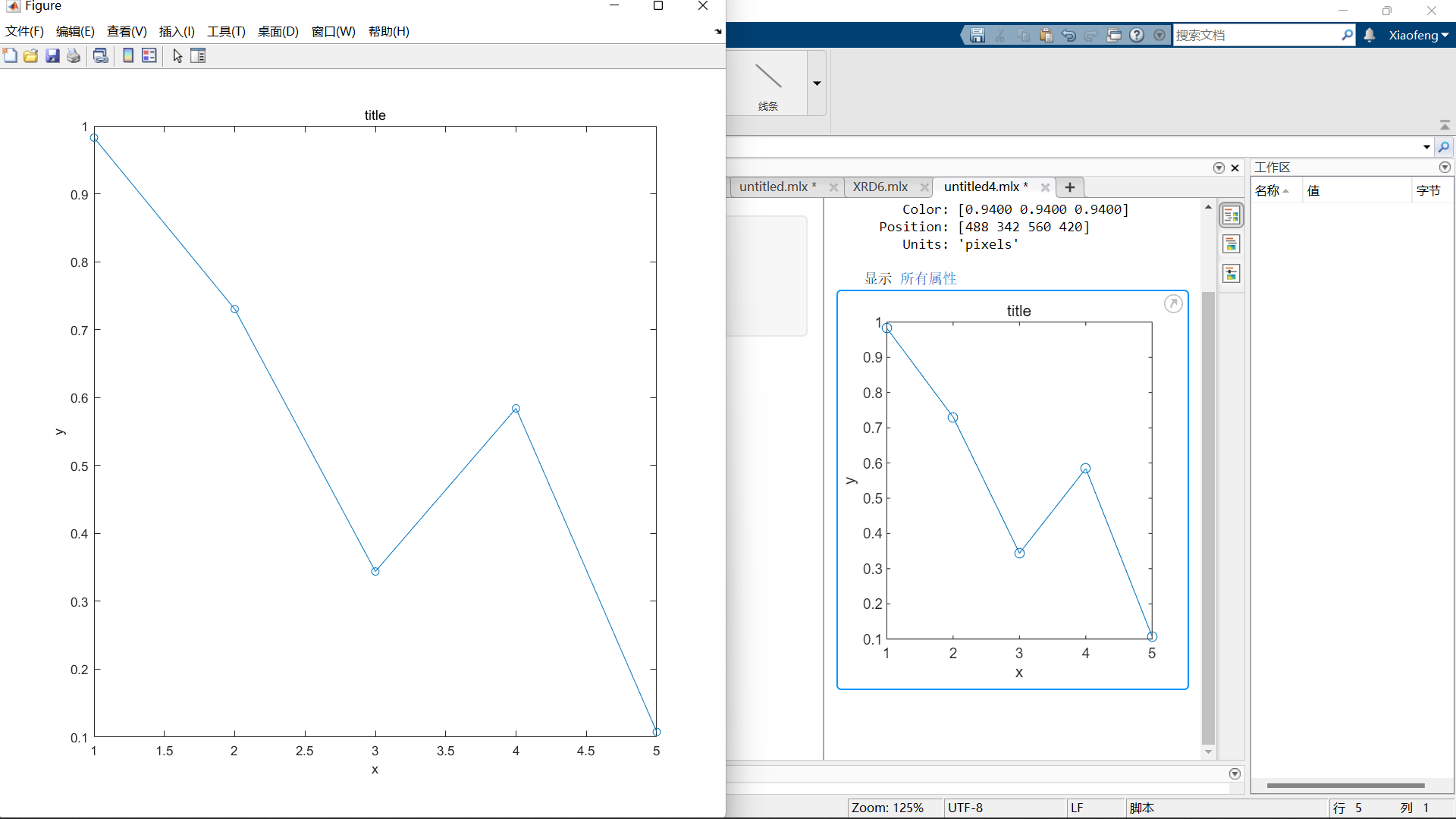Click the Link Plot icon

(100, 55)
